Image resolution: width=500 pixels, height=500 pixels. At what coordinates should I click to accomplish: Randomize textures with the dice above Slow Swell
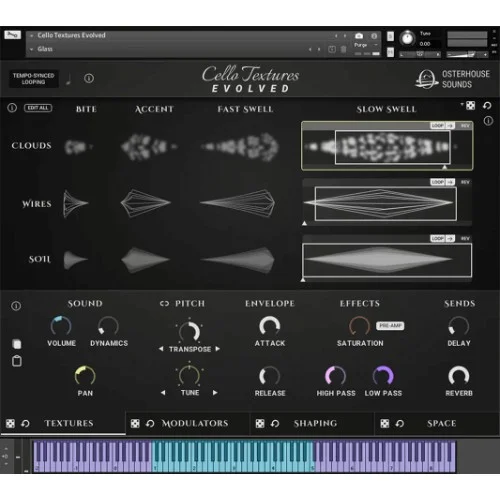470,106
